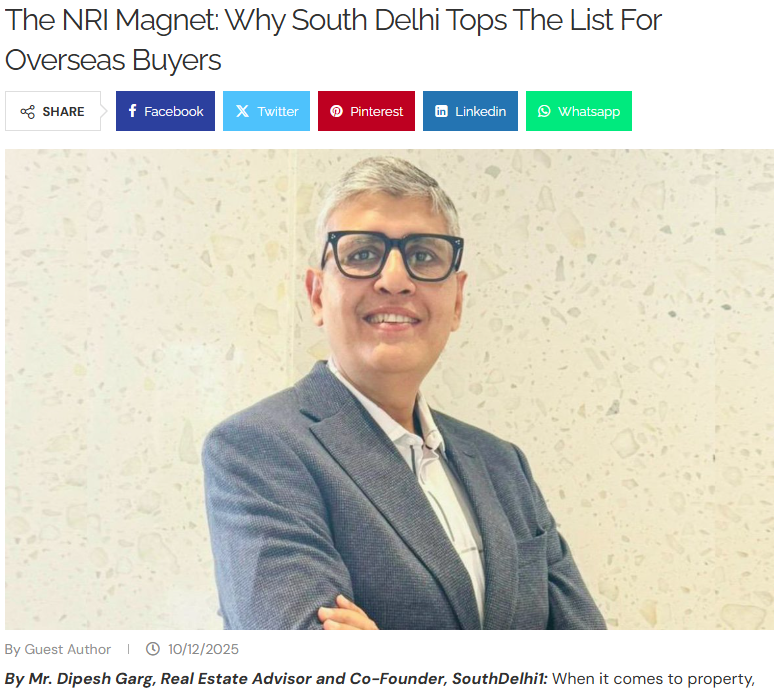Click the Facebook 'f' logo icon
This screenshot has height=697, width=779.
132,111
